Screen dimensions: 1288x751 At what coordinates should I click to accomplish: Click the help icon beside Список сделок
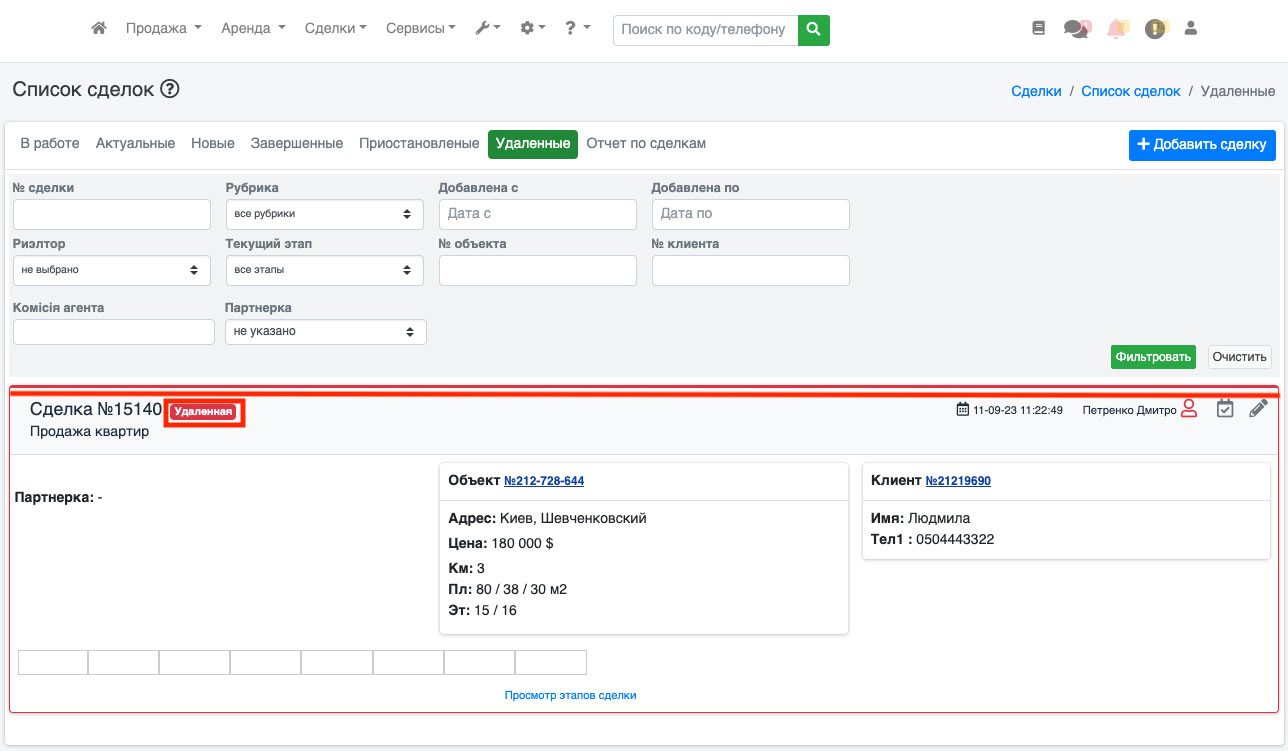coord(170,90)
